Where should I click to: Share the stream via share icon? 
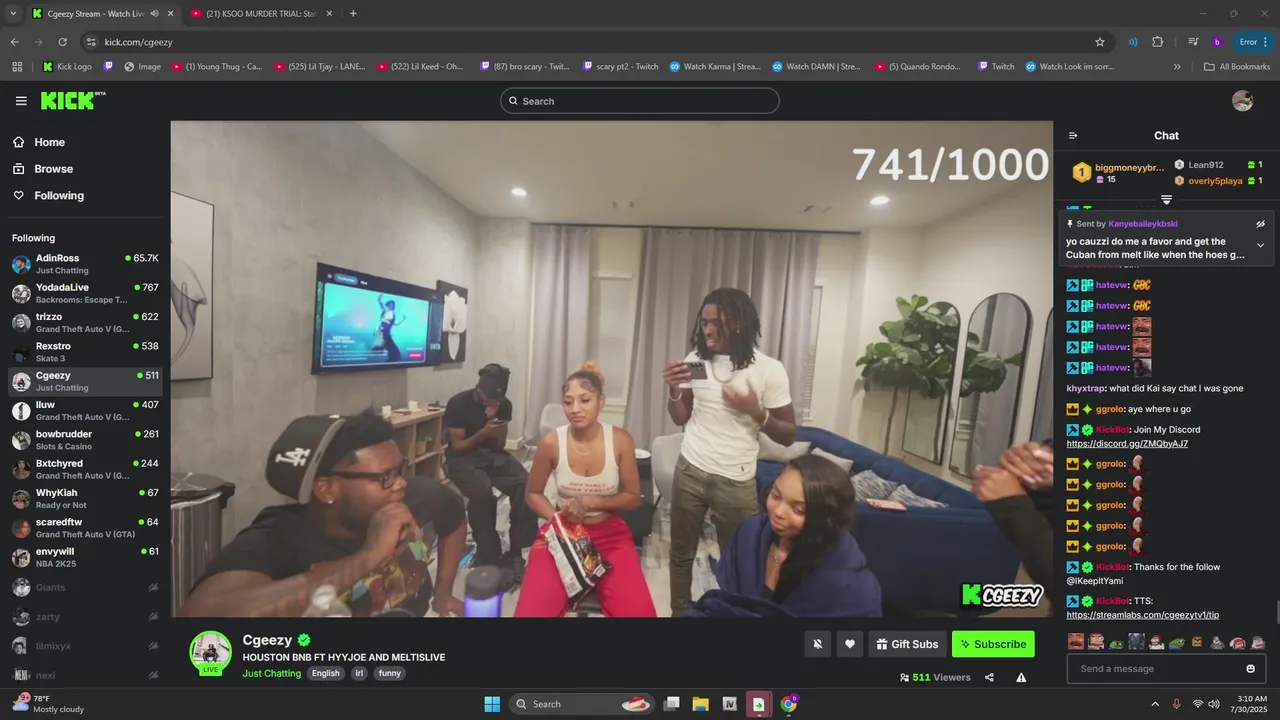(989, 677)
